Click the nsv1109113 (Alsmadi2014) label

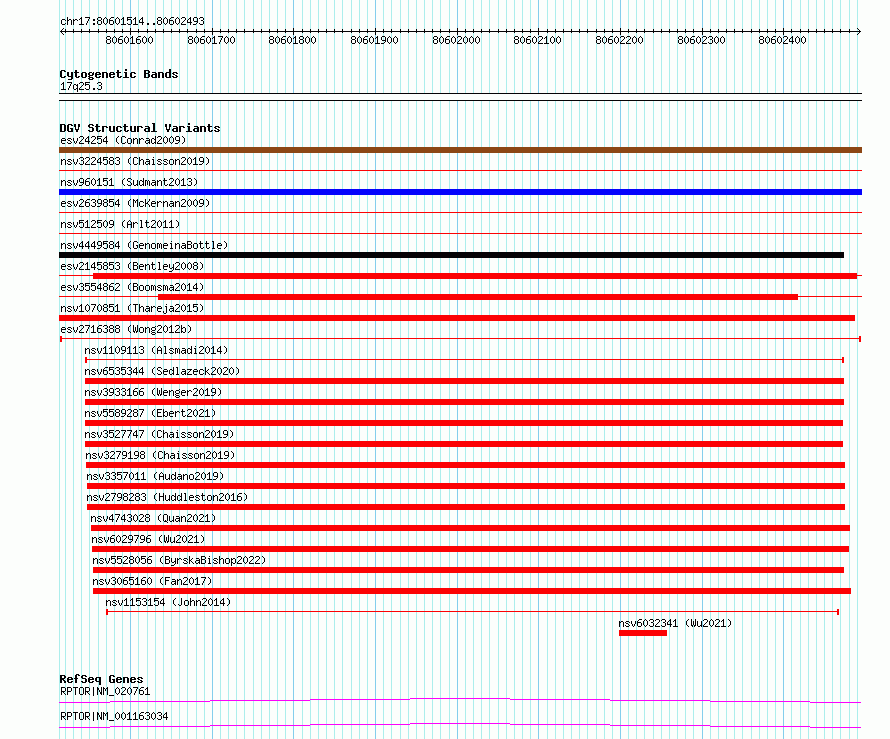point(156,350)
